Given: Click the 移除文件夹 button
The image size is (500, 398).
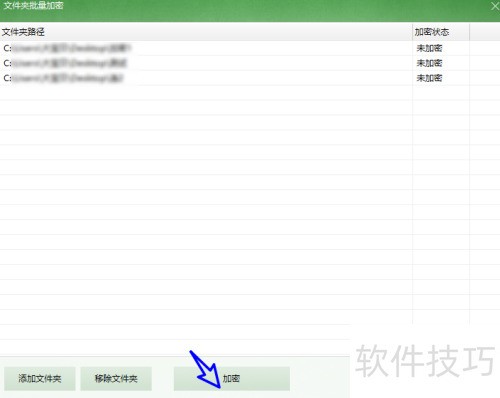Looking at the screenshot, I should pos(116,379).
